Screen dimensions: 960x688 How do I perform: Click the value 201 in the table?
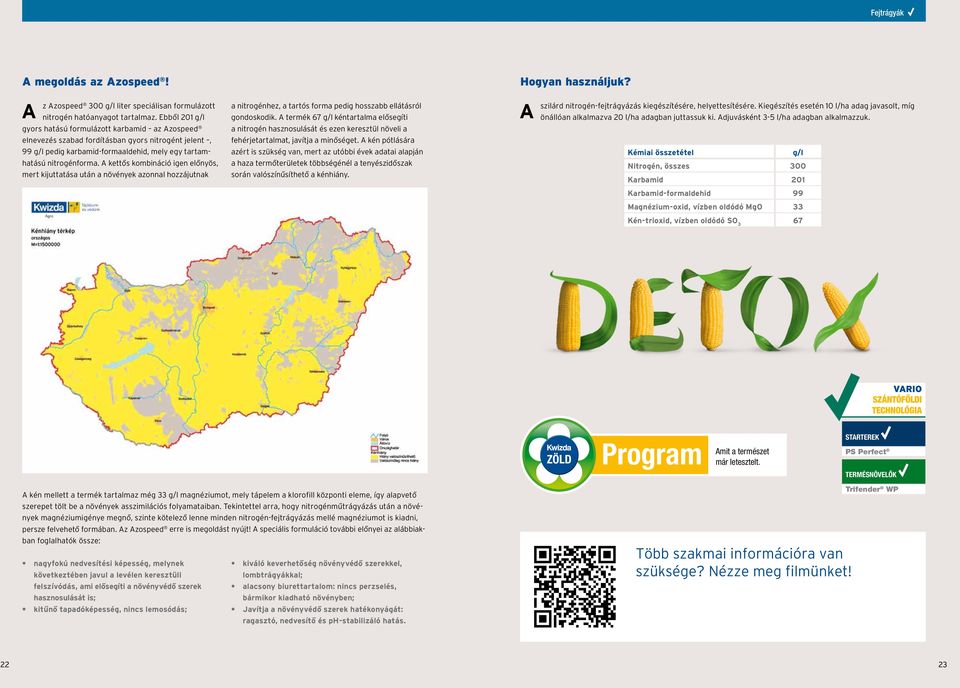(797, 179)
